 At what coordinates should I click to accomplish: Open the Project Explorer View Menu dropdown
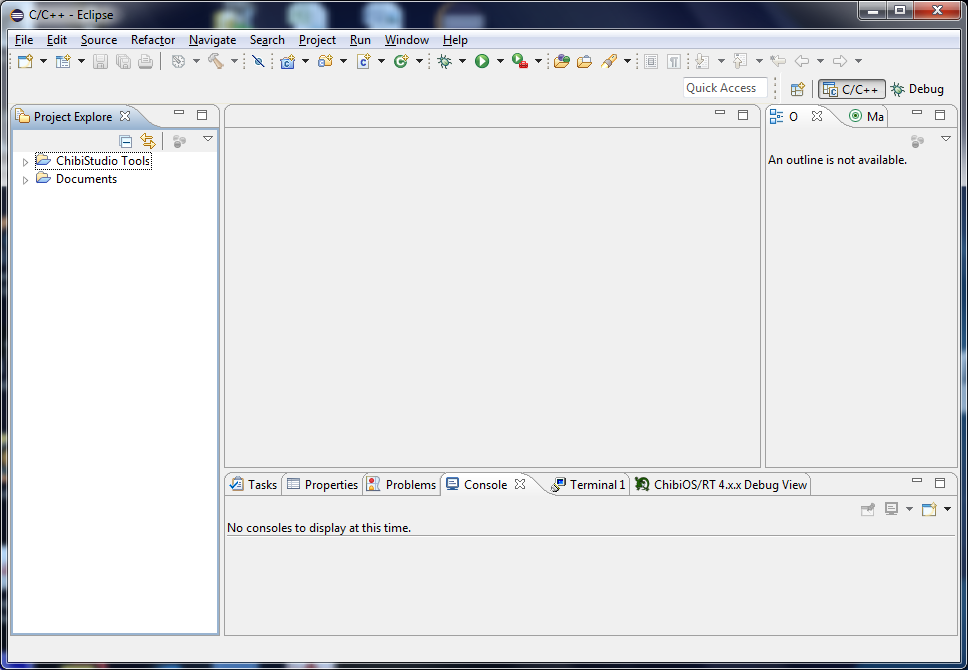click(x=208, y=139)
